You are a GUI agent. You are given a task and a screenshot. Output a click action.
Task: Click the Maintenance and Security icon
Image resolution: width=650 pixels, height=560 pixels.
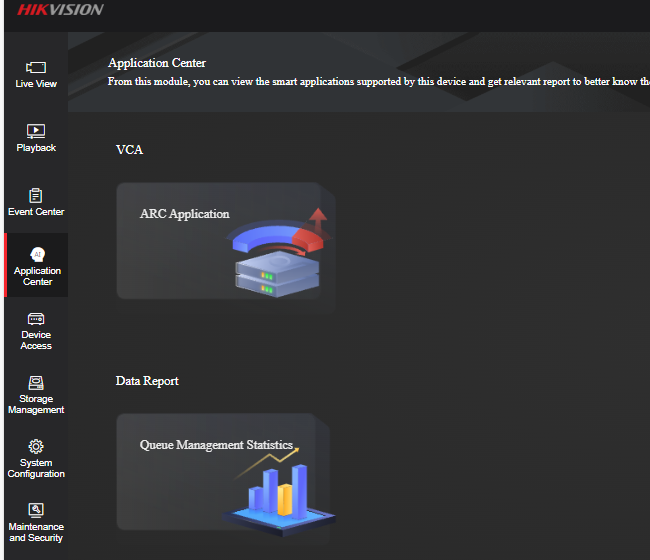coord(36,510)
